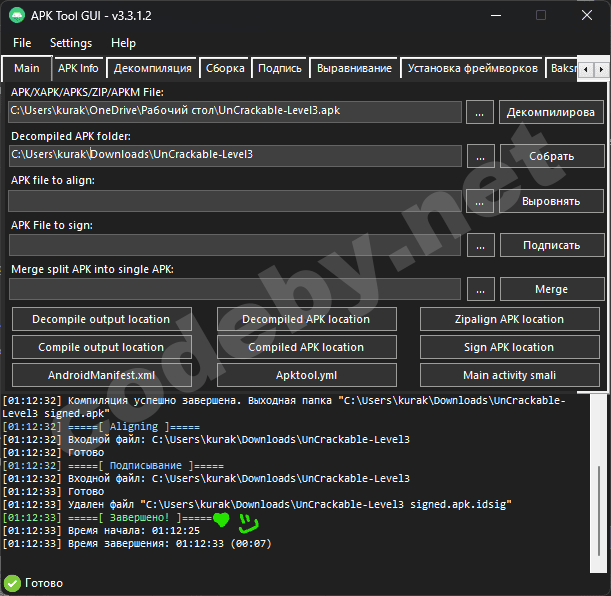The image size is (611, 596).
Task: Open the Help menu
Action: coord(124,43)
